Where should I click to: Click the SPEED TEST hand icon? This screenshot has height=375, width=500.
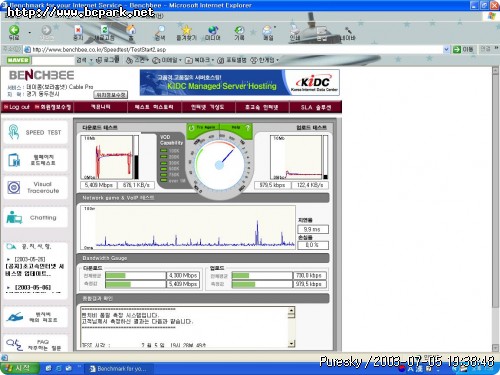tap(14, 132)
